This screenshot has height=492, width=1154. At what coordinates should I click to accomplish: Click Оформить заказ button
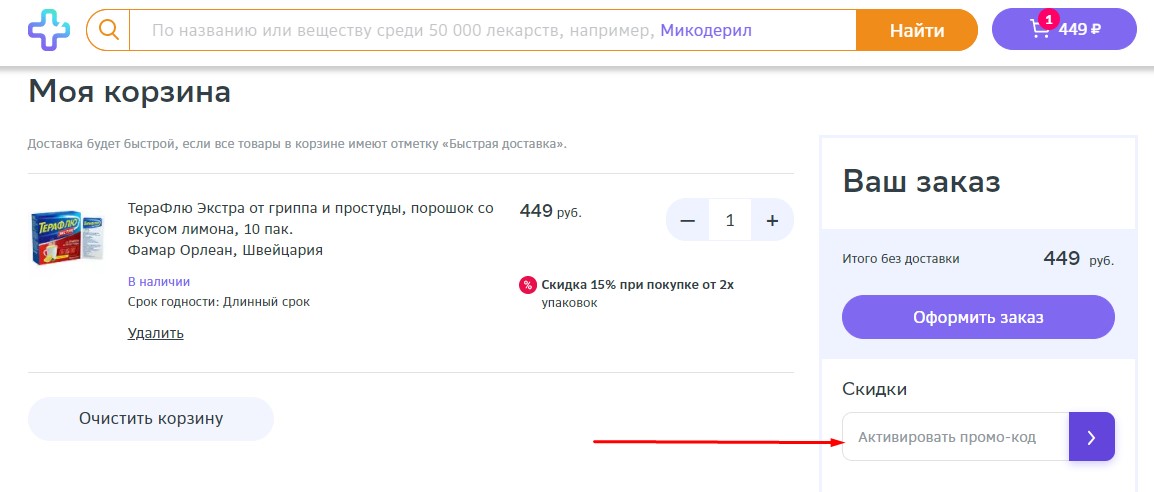(978, 317)
